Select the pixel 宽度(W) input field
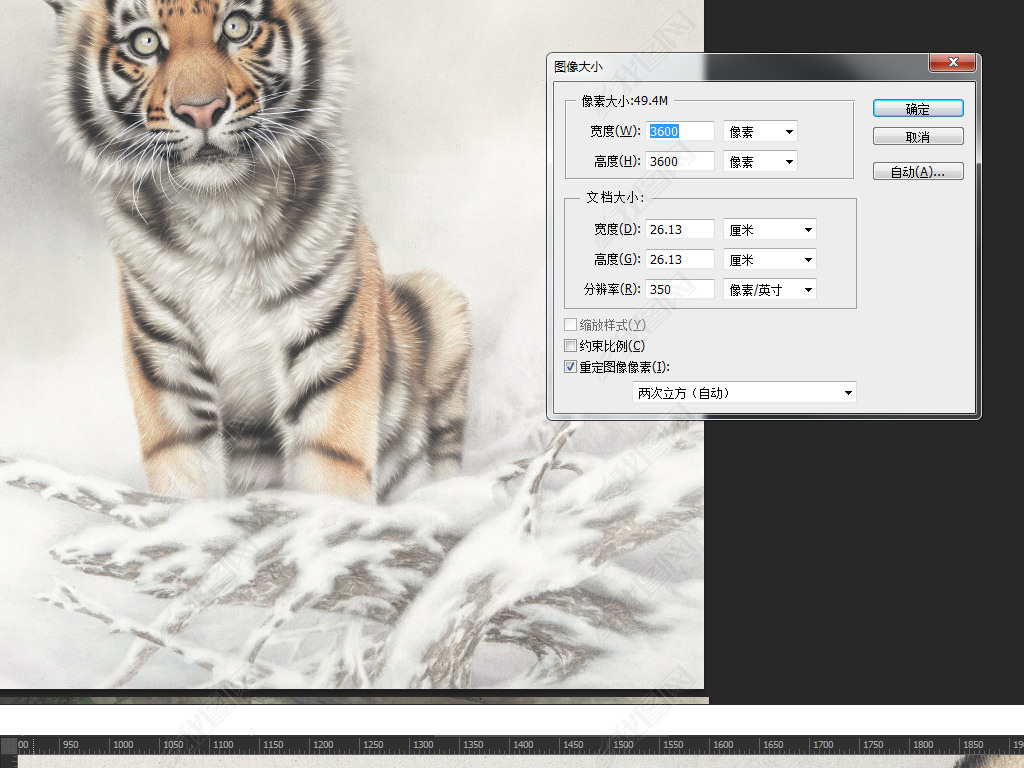The height and width of the screenshot is (768, 1024). point(680,131)
